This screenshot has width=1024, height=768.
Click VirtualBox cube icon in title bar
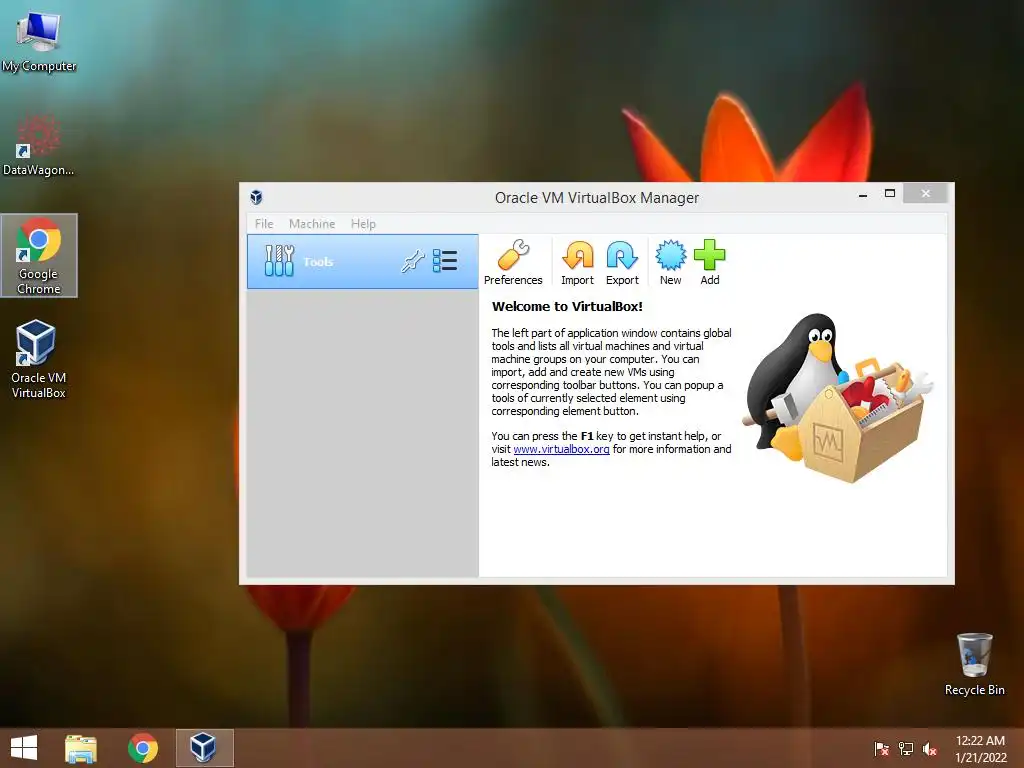click(257, 197)
